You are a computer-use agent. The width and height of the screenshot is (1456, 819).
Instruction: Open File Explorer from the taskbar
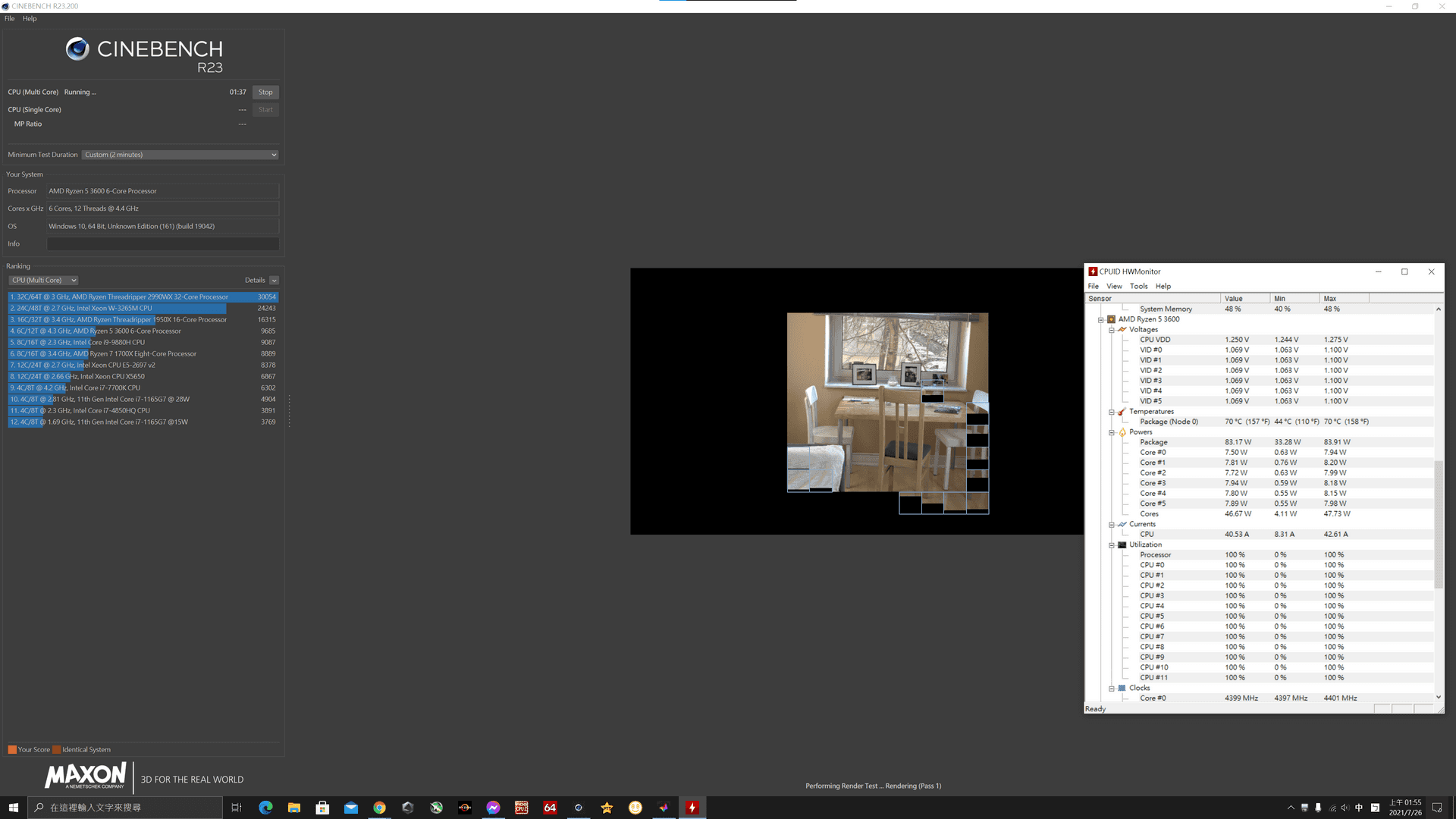coord(294,808)
